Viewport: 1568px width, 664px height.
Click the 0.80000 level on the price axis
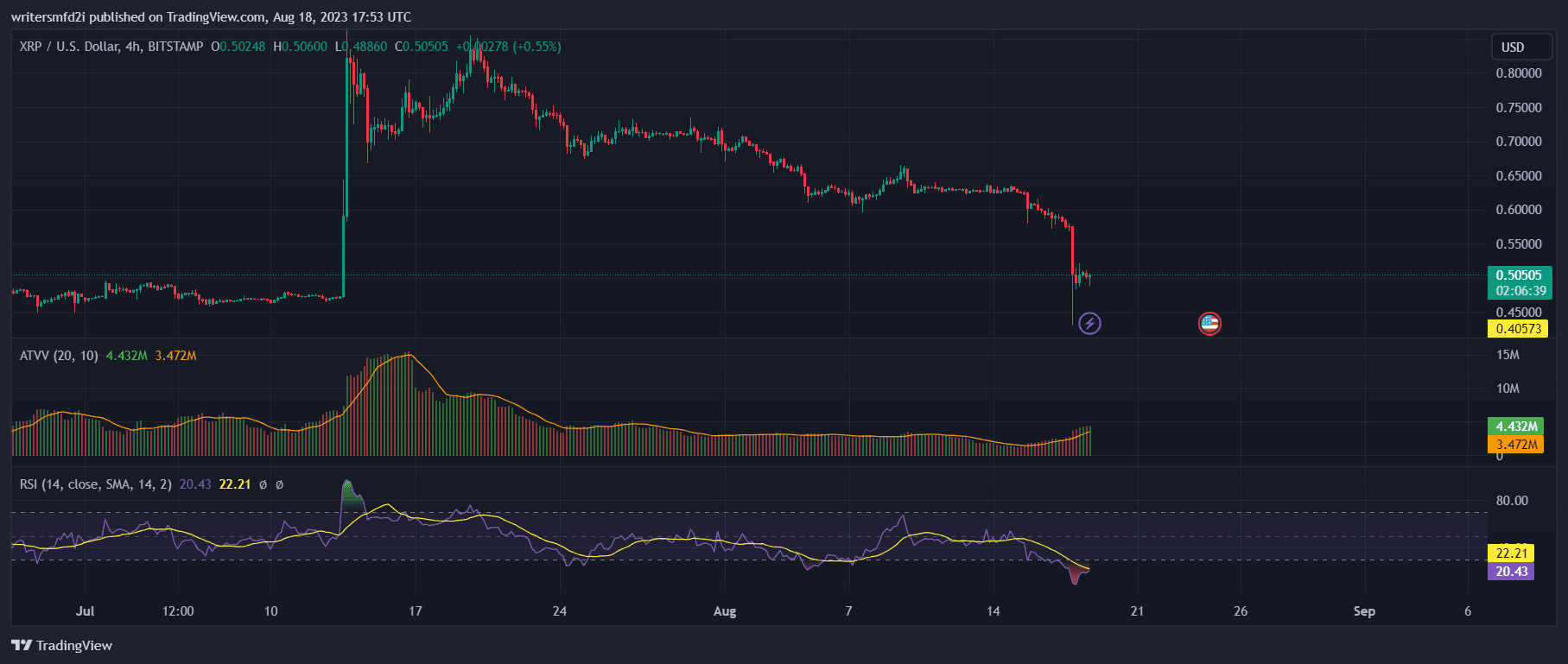[1518, 73]
